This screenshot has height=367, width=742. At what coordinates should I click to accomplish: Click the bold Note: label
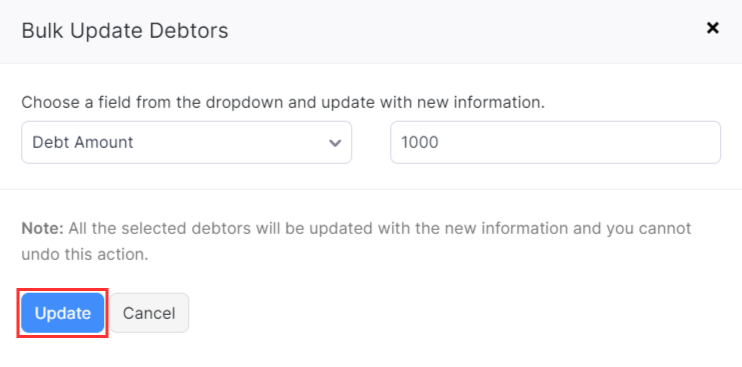43,228
